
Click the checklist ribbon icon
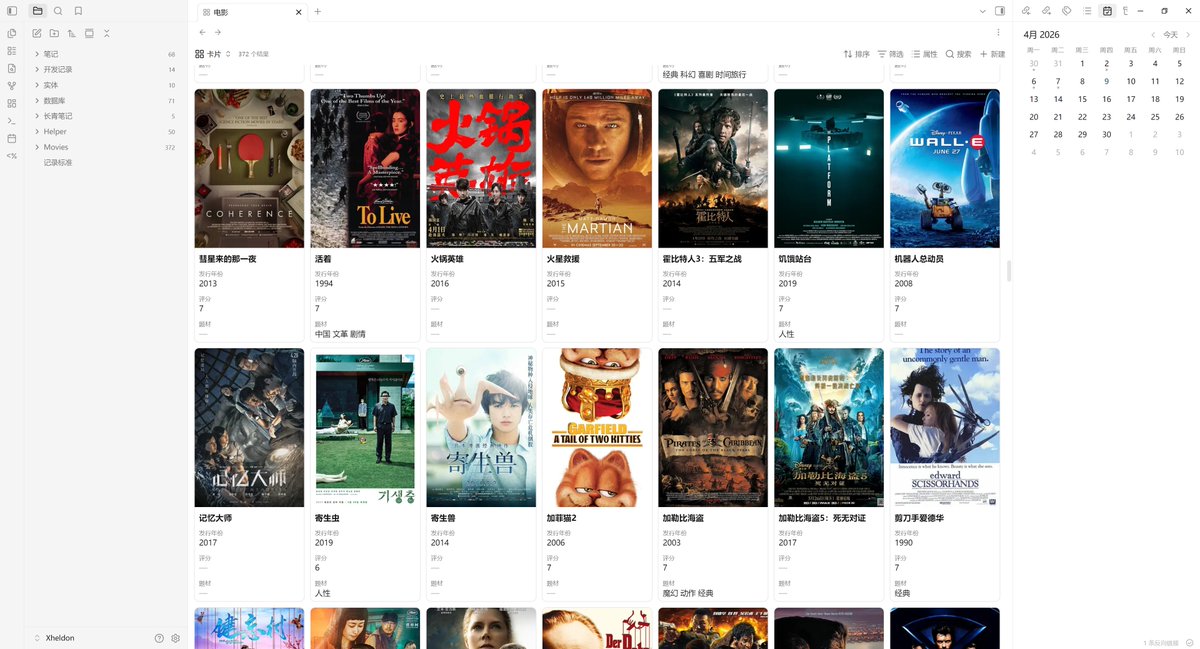click(12, 50)
